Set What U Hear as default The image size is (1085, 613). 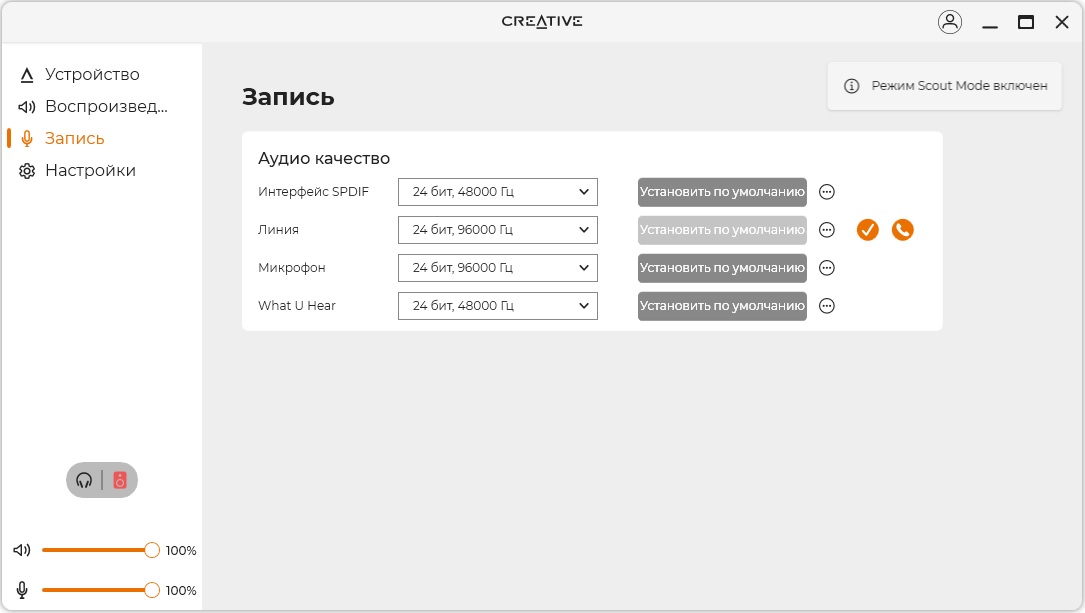point(722,306)
